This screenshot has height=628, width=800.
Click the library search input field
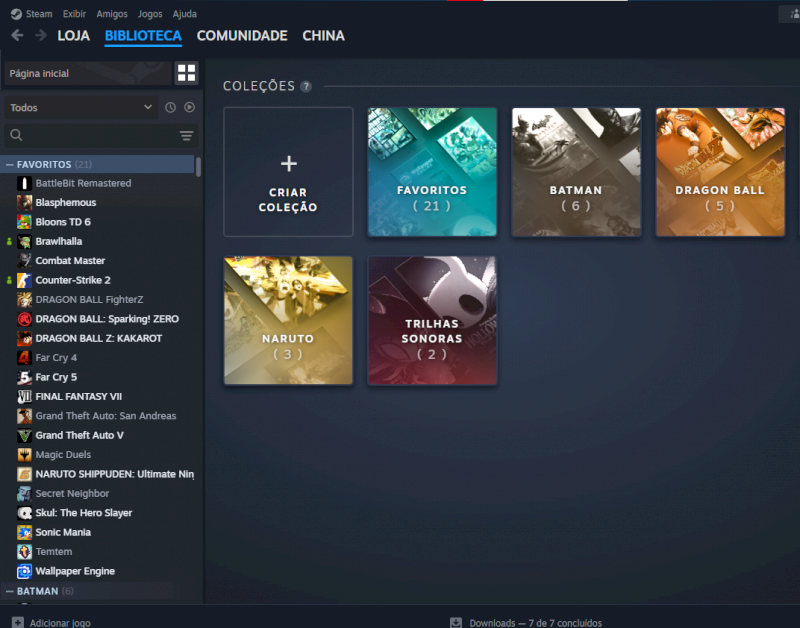pyautogui.click(x=101, y=135)
